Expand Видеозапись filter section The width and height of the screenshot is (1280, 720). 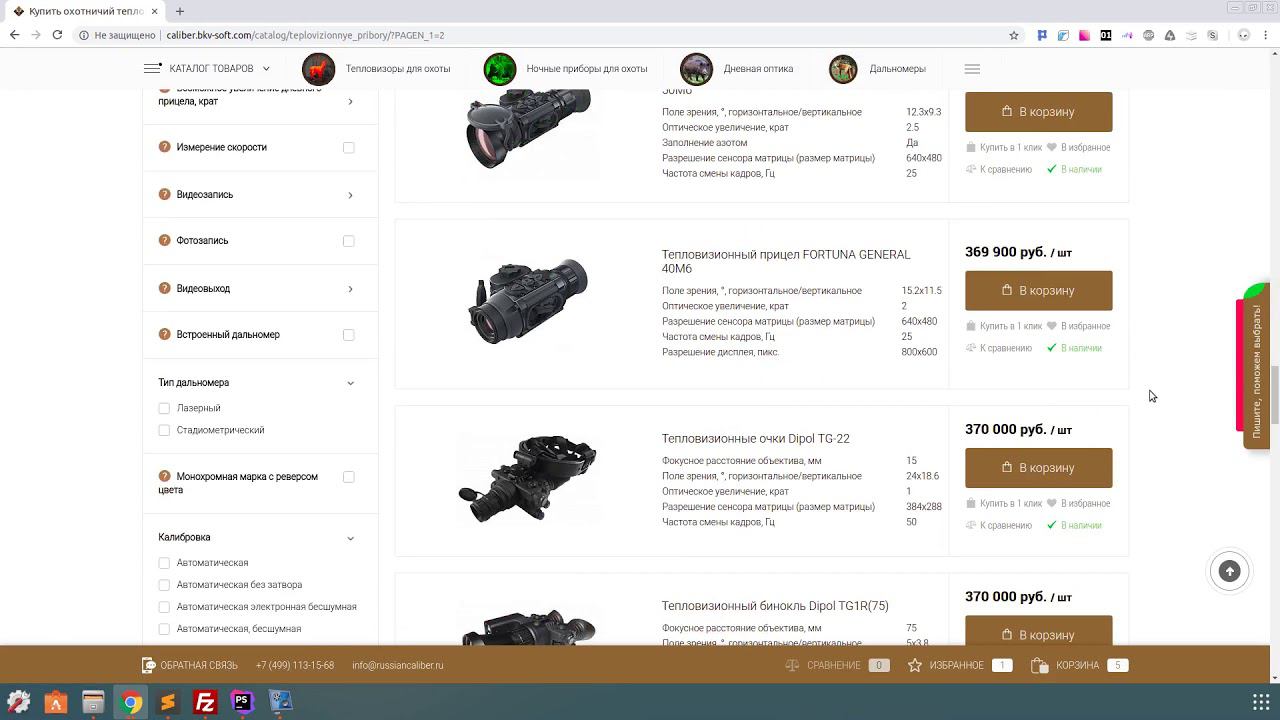click(x=350, y=195)
